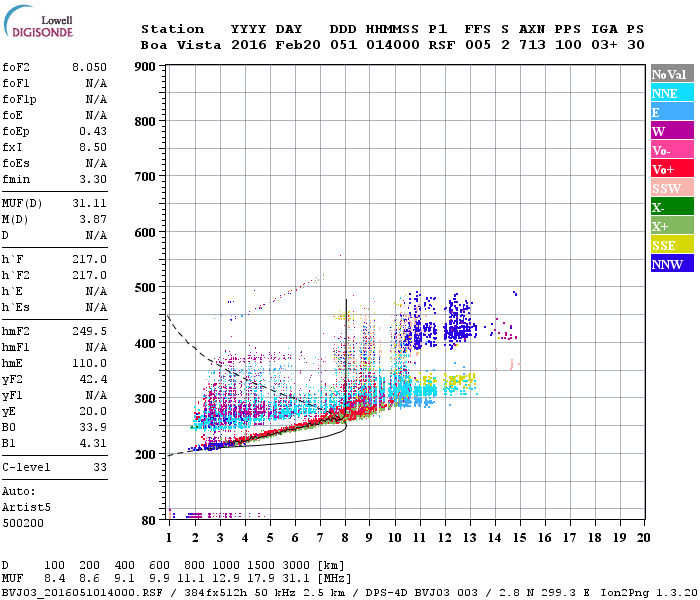Click the RSF value under P1
700x600 pixels.
click(x=442, y=45)
